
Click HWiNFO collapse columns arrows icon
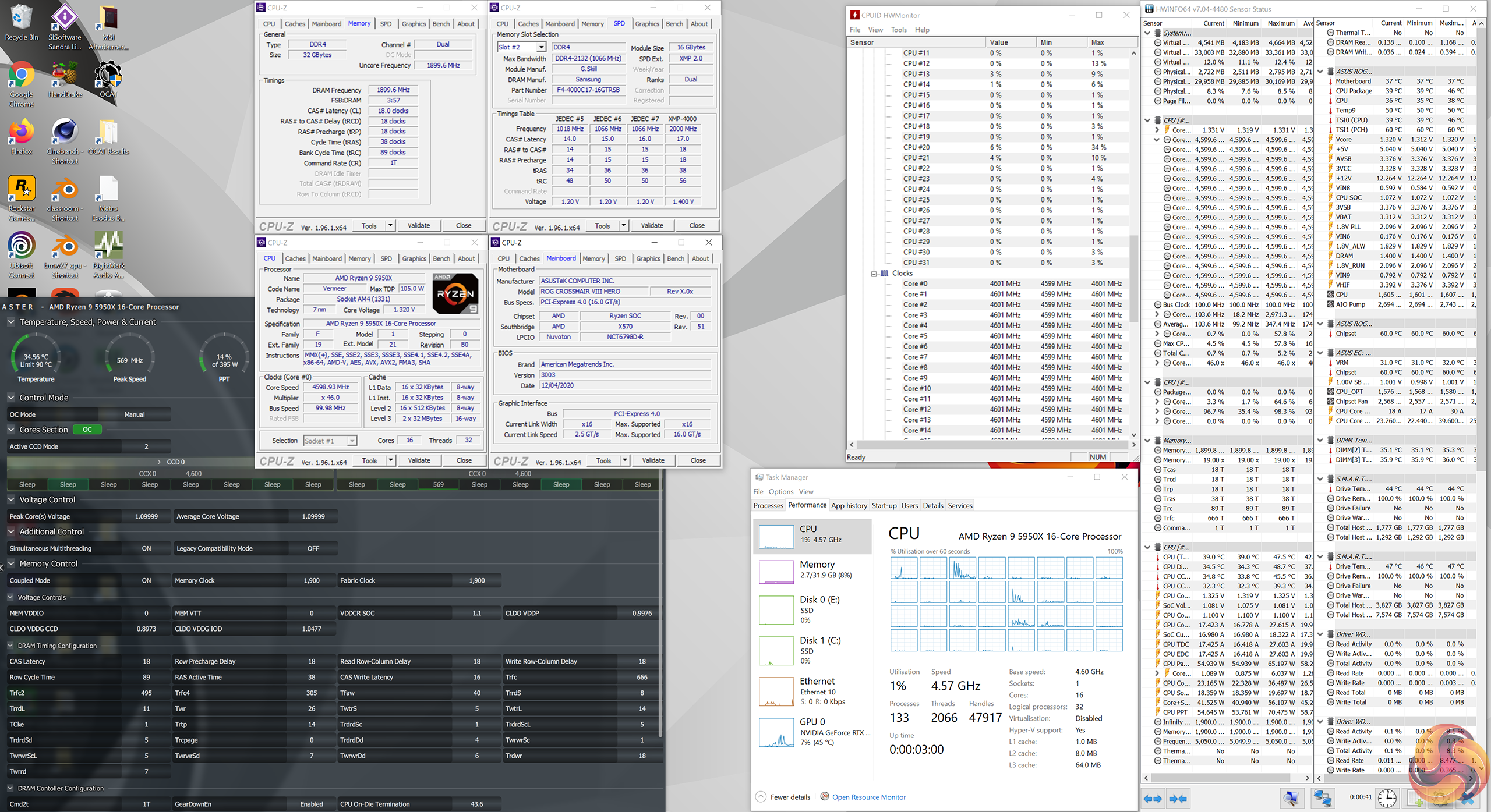1178,799
